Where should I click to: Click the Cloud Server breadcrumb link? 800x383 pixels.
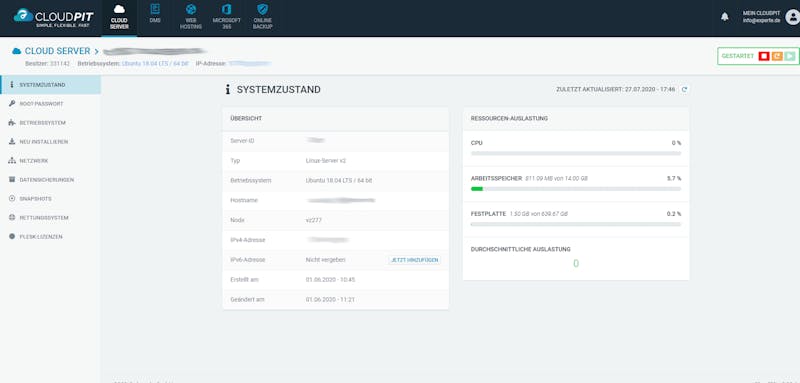coord(57,51)
